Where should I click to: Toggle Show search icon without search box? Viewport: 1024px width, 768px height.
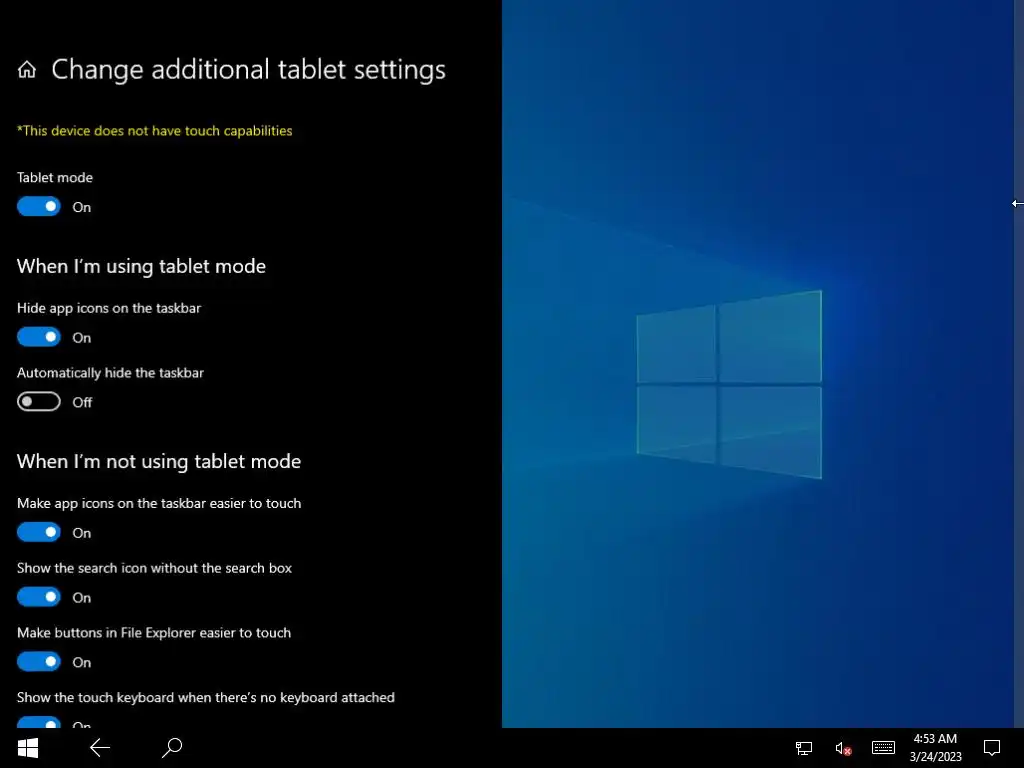tap(39, 597)
